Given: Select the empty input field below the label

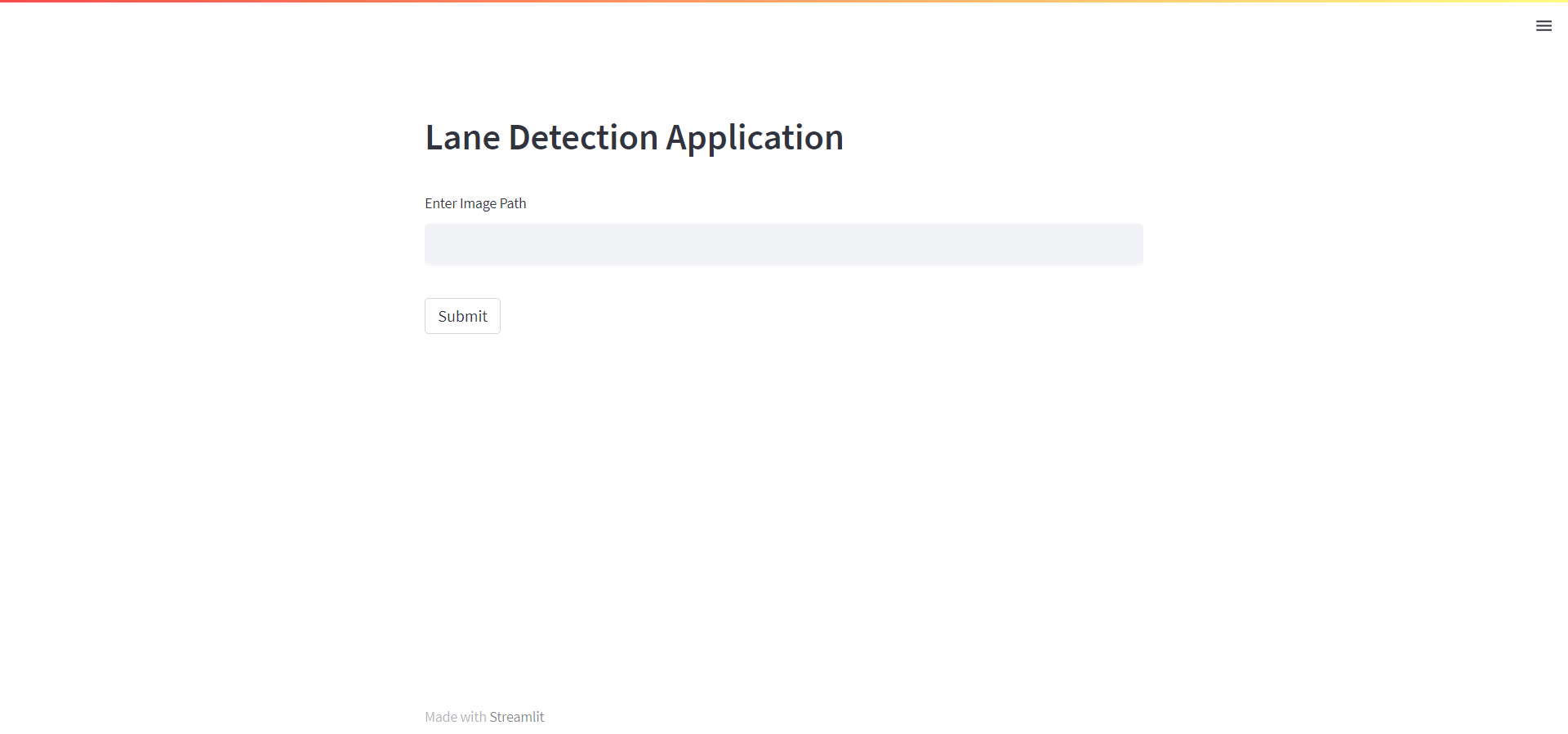Looking at the screenshot, I should (783, 244).
